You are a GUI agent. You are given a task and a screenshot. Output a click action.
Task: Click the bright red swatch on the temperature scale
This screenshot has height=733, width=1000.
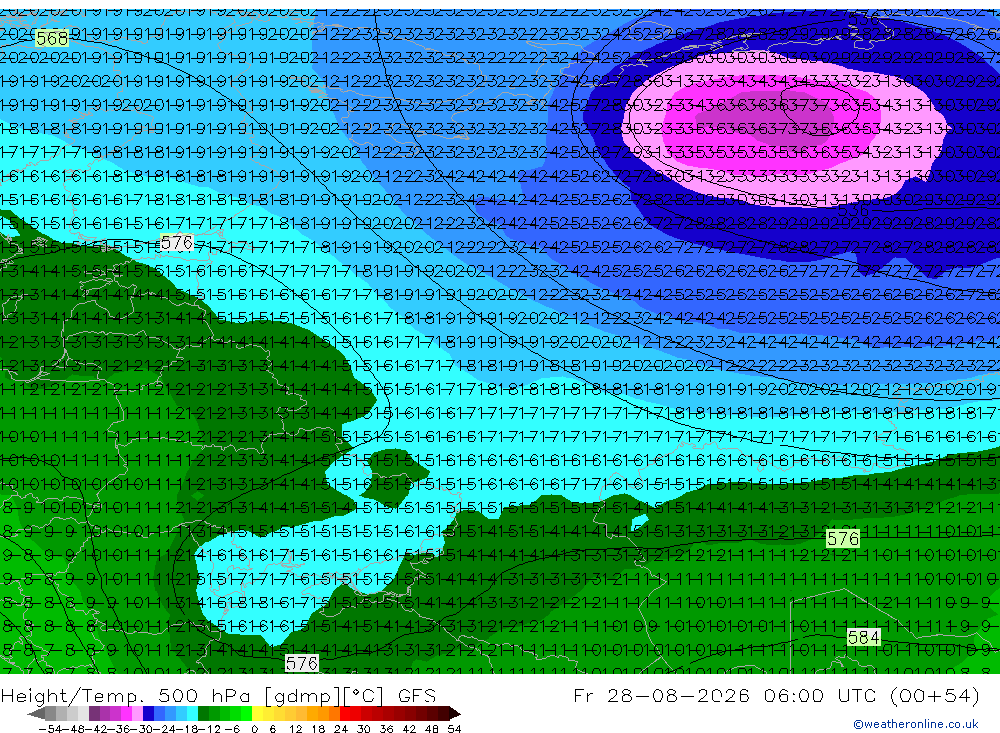coord(344,713)
